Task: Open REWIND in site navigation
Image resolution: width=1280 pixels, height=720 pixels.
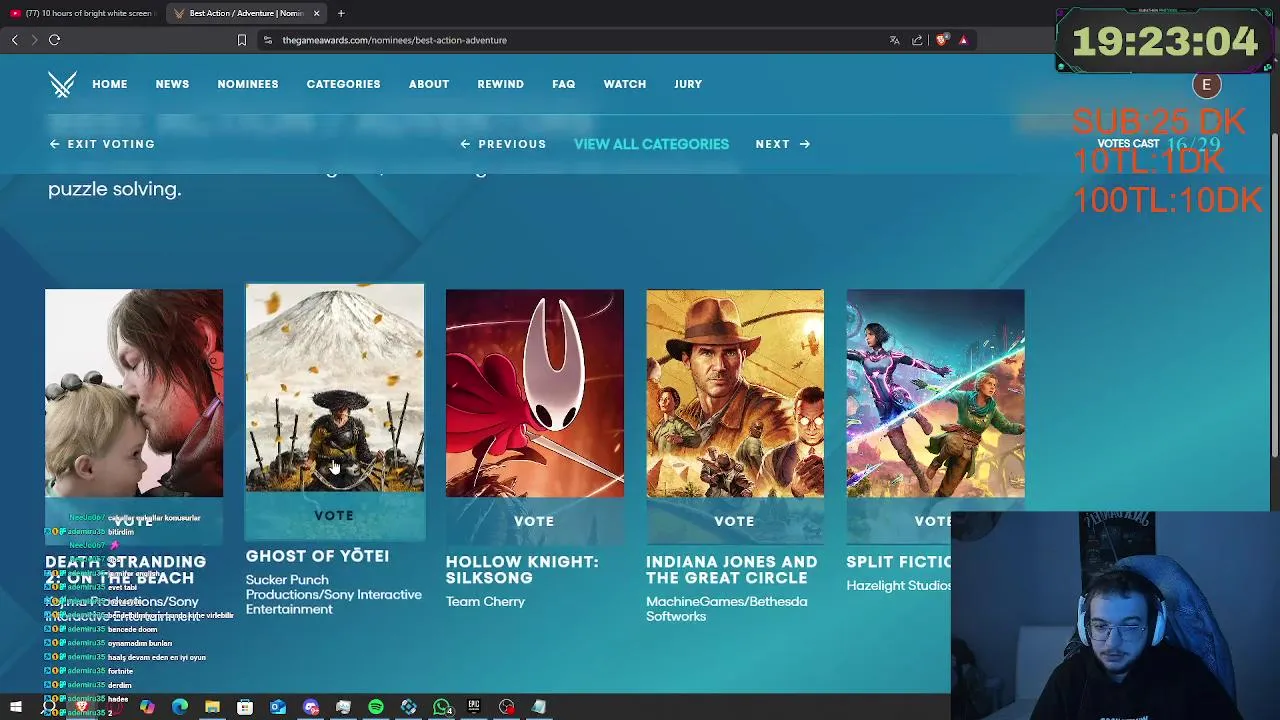Action: 500,84
